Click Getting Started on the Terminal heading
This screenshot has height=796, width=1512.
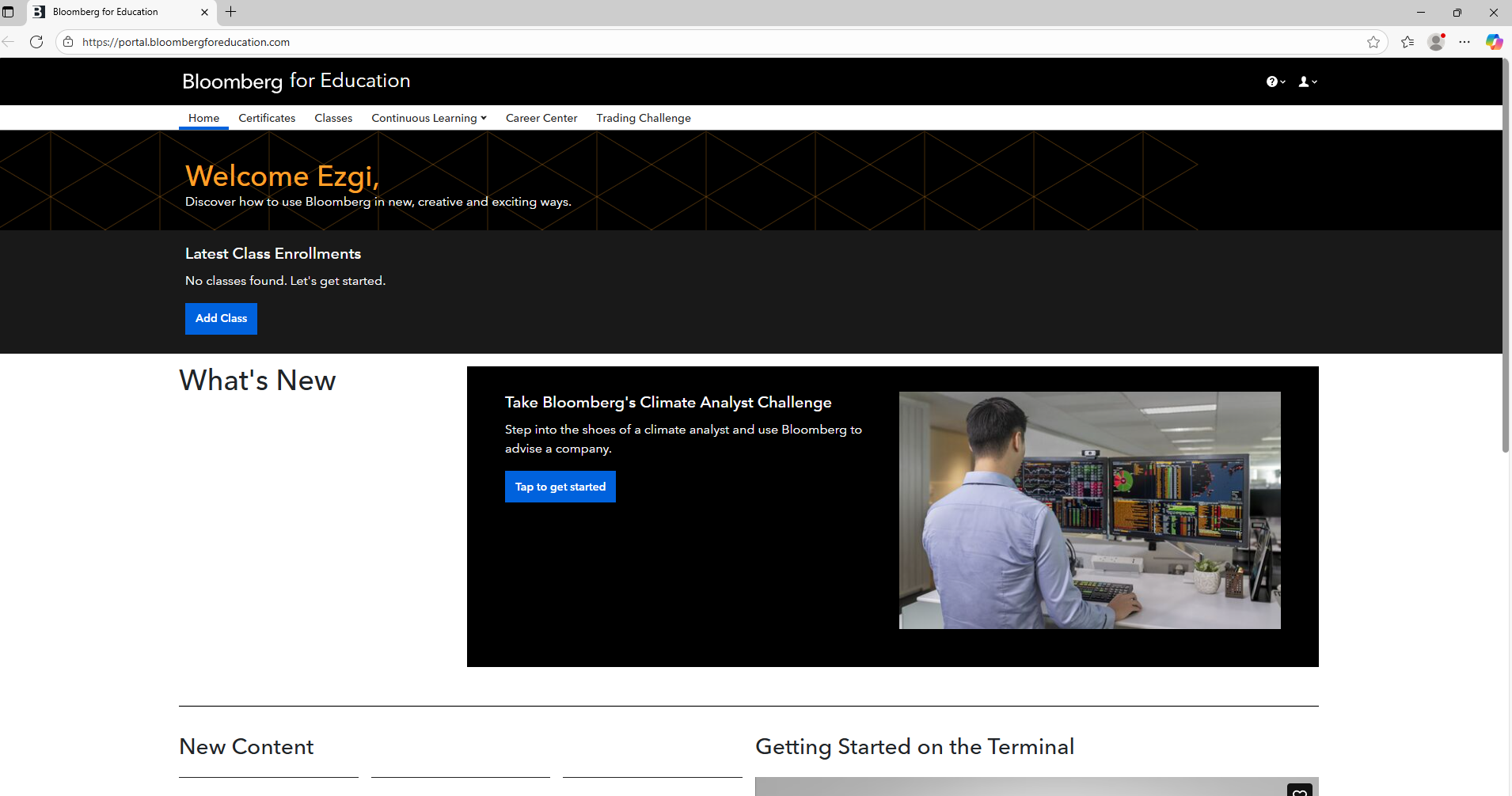coord(914,747)
